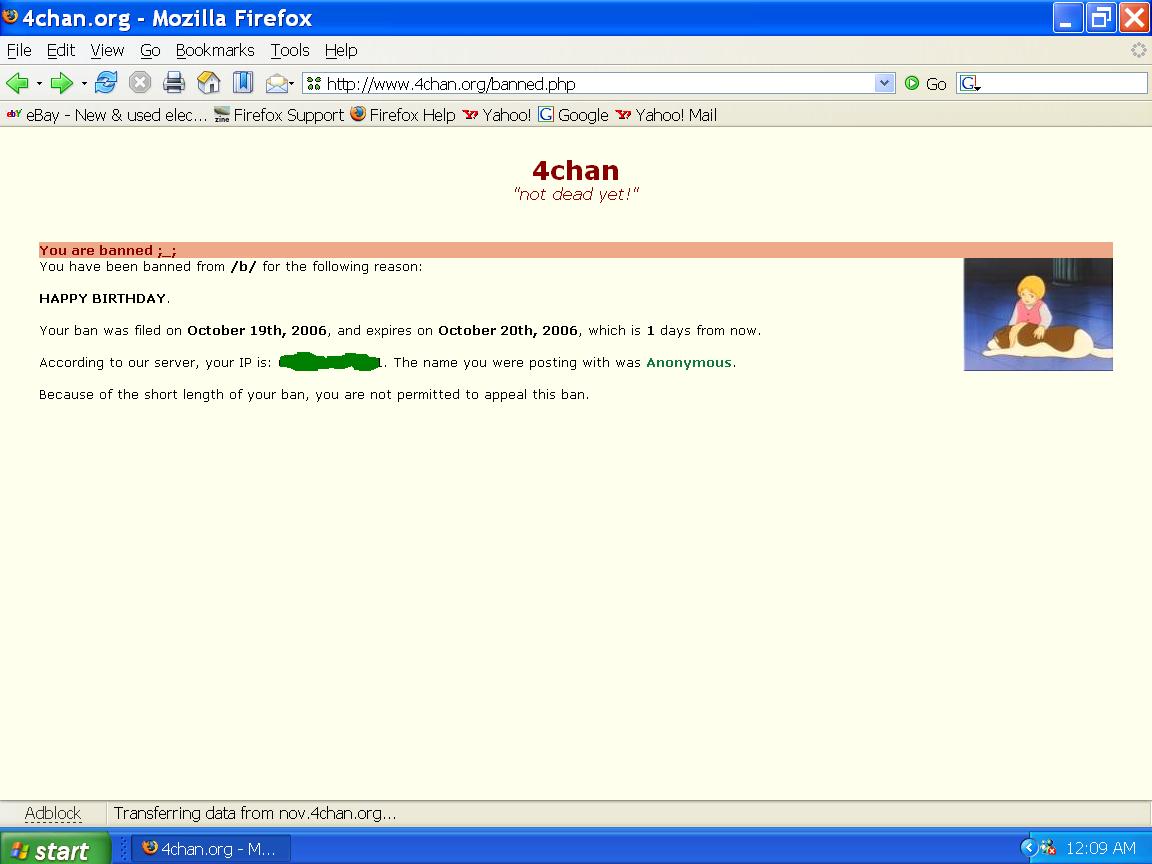The width and height of the screenshot is (1152, 864).
Task: Open the Google search engine selector
Action: click(x=971, y=84)
